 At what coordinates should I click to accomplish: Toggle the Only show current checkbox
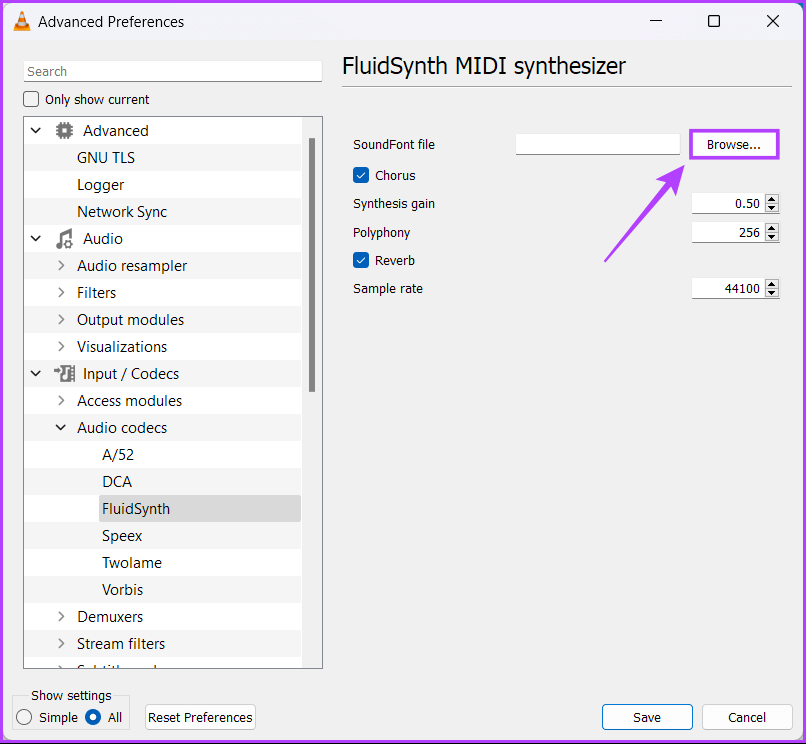[31, 99]
